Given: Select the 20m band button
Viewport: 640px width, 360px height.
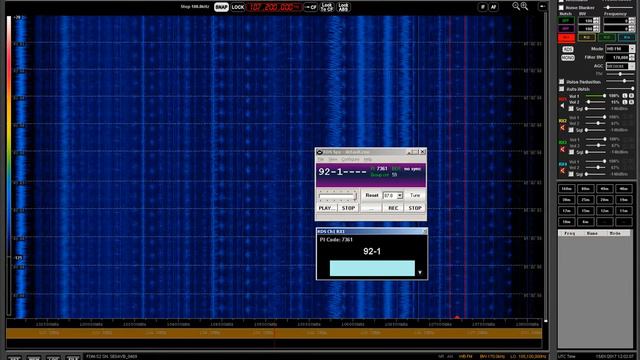Looking at the screenshot, I should pos(604,200).
